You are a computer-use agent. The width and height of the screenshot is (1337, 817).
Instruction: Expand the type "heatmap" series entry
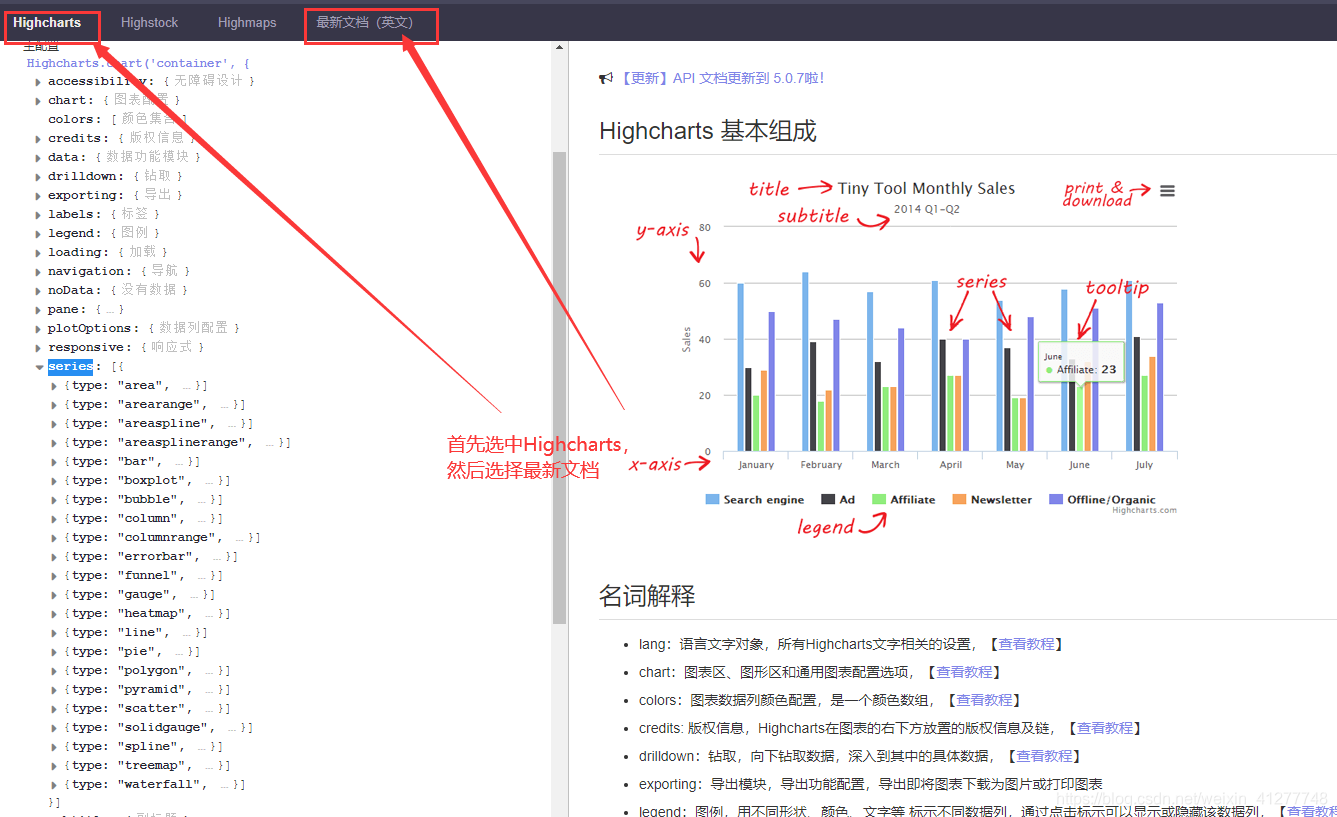pos(54,614)
